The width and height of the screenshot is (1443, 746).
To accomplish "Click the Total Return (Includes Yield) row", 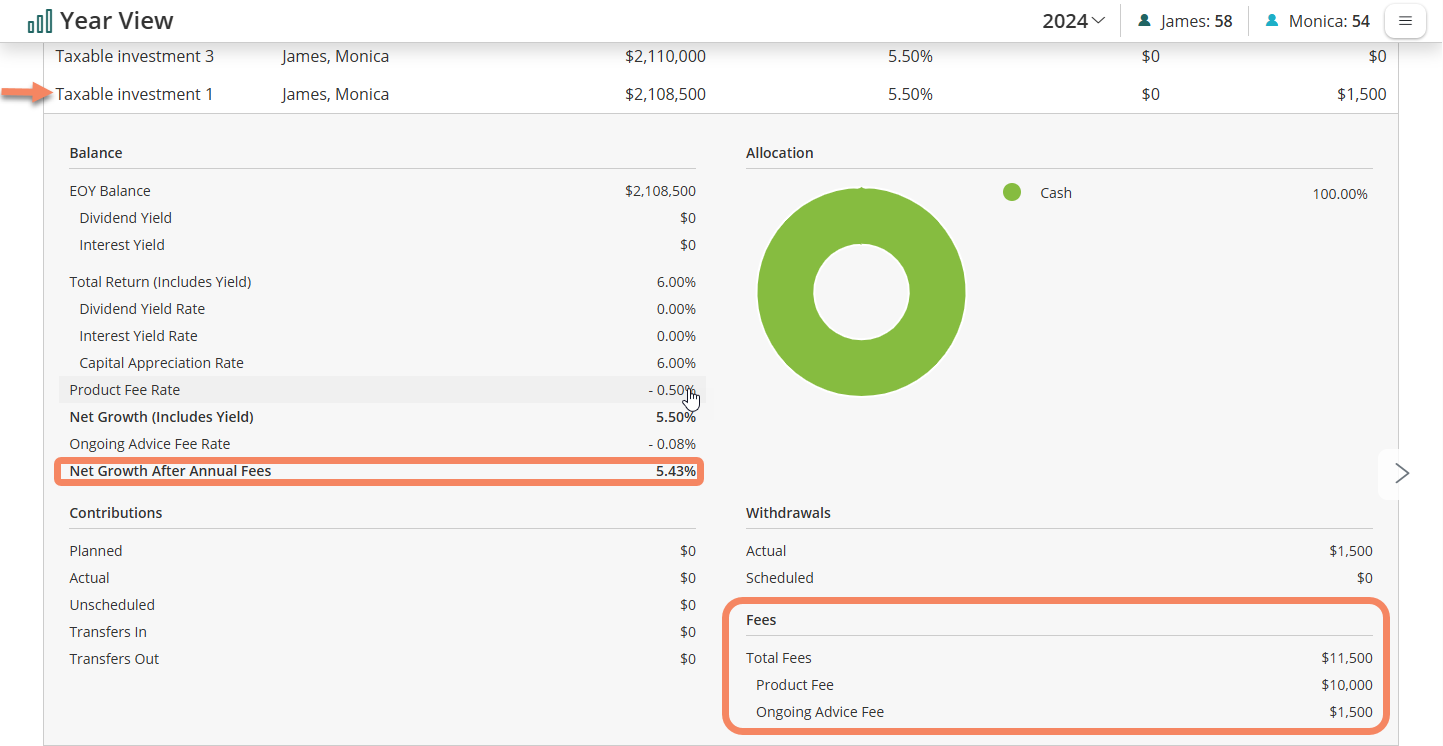I will click(380, 282).
